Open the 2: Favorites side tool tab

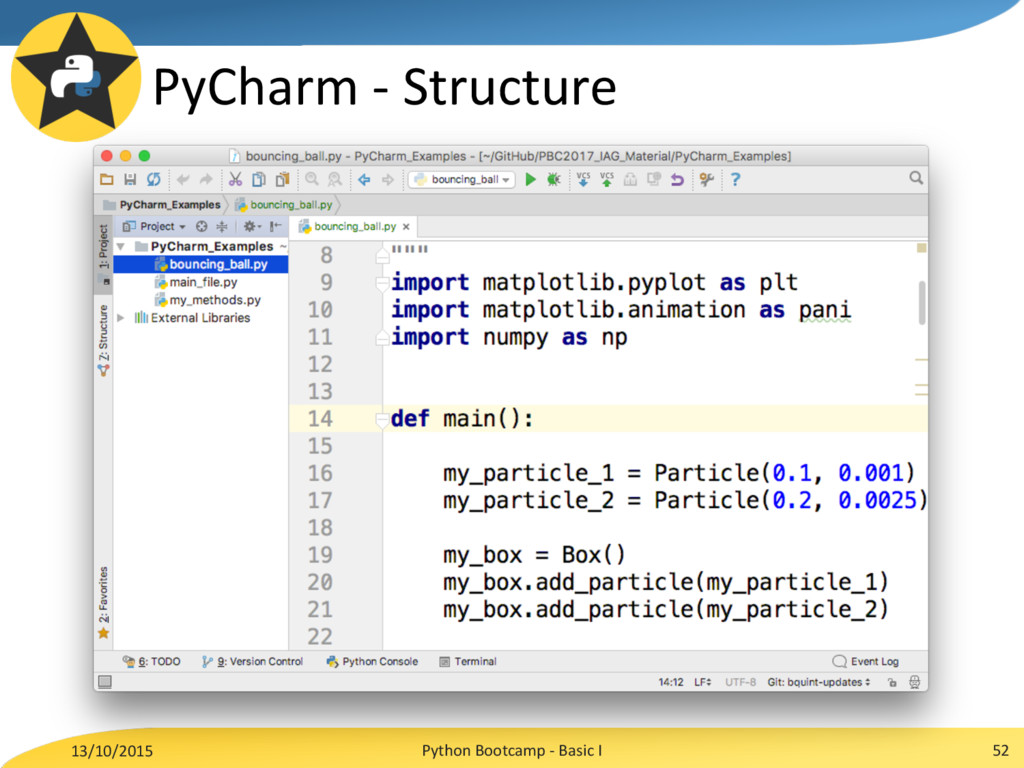pyautogui.click(x=103, y=602)
